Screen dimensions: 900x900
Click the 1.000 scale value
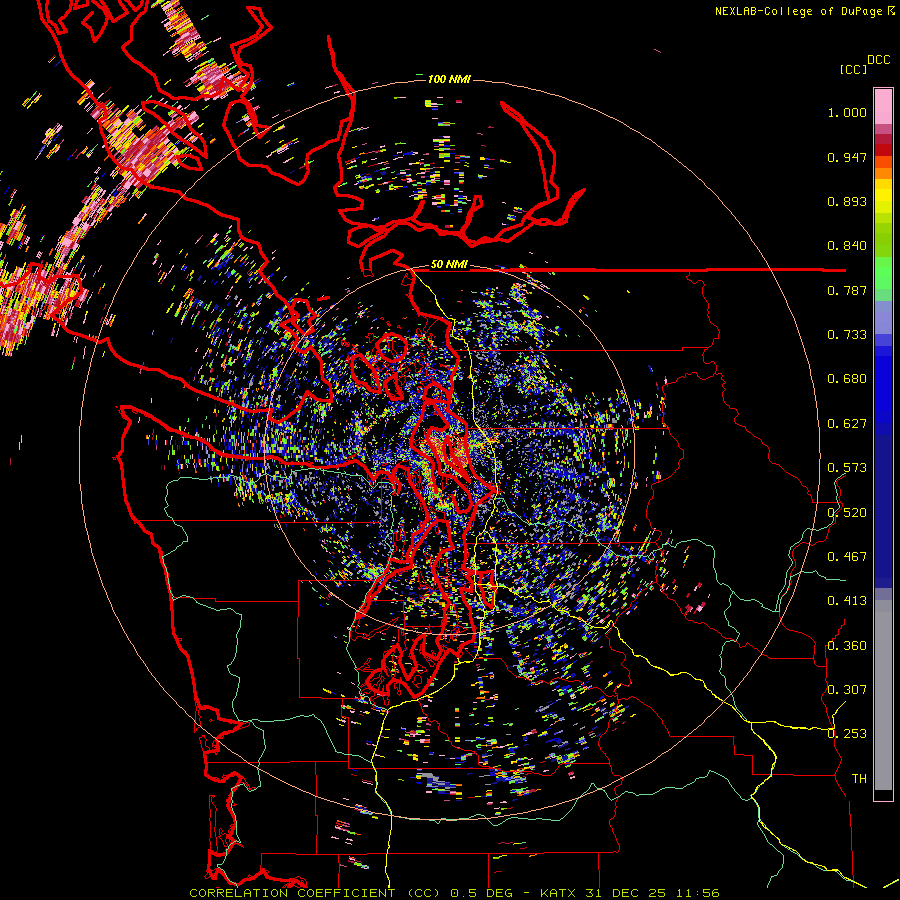[847, 112]
